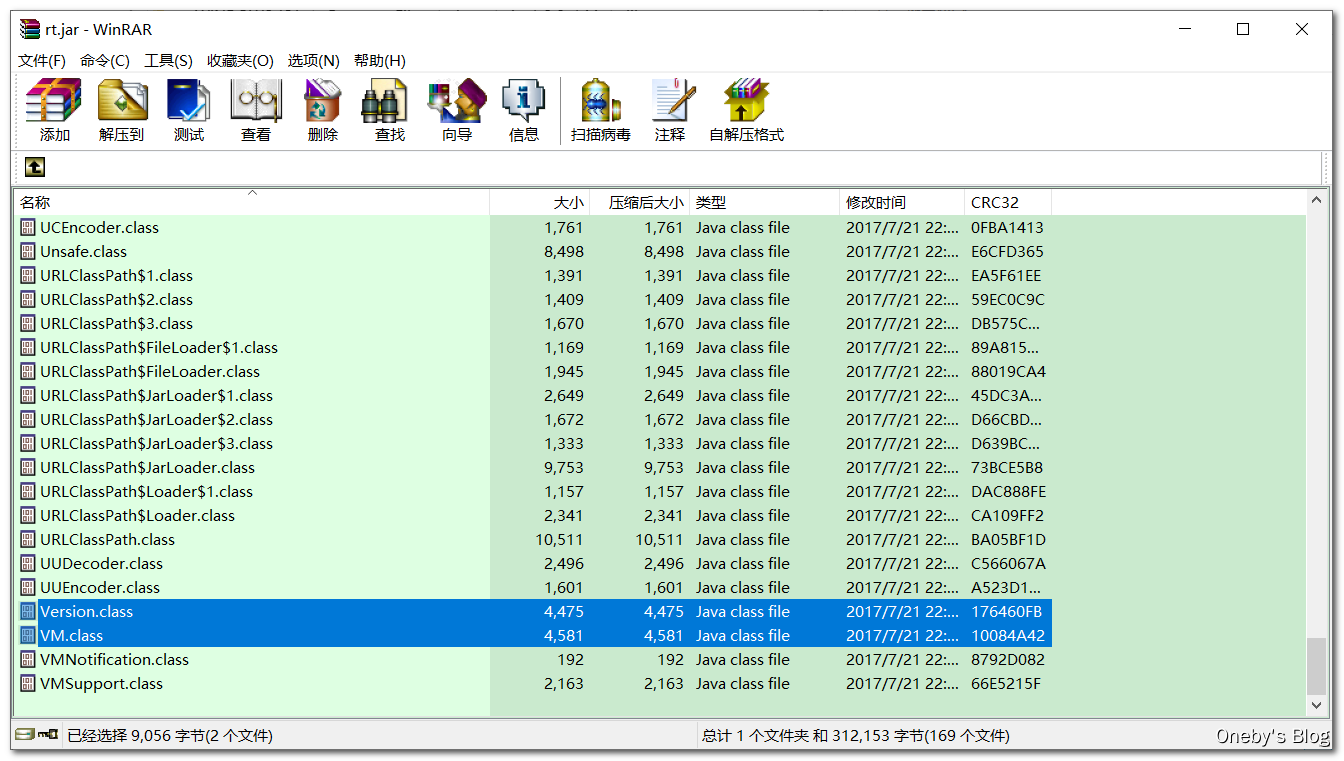The height and width of the screenshot is (761, 1344).
Task: Click file icon of UUEncoder.class
Action: click(x=28, y=588)
